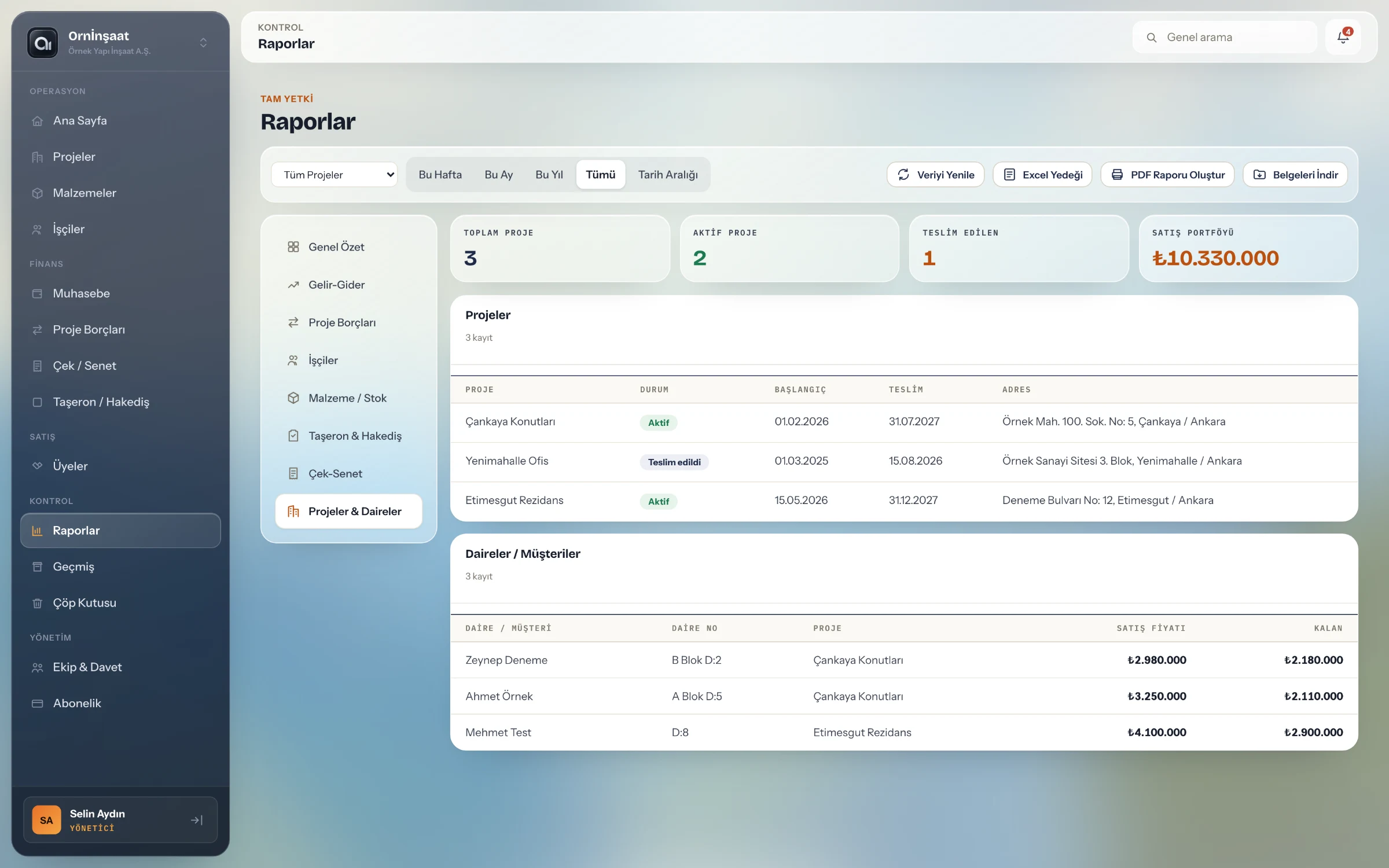Screen dimensions: 1389x868
Task: Click the Abonelik card icon
Action: 38,704
